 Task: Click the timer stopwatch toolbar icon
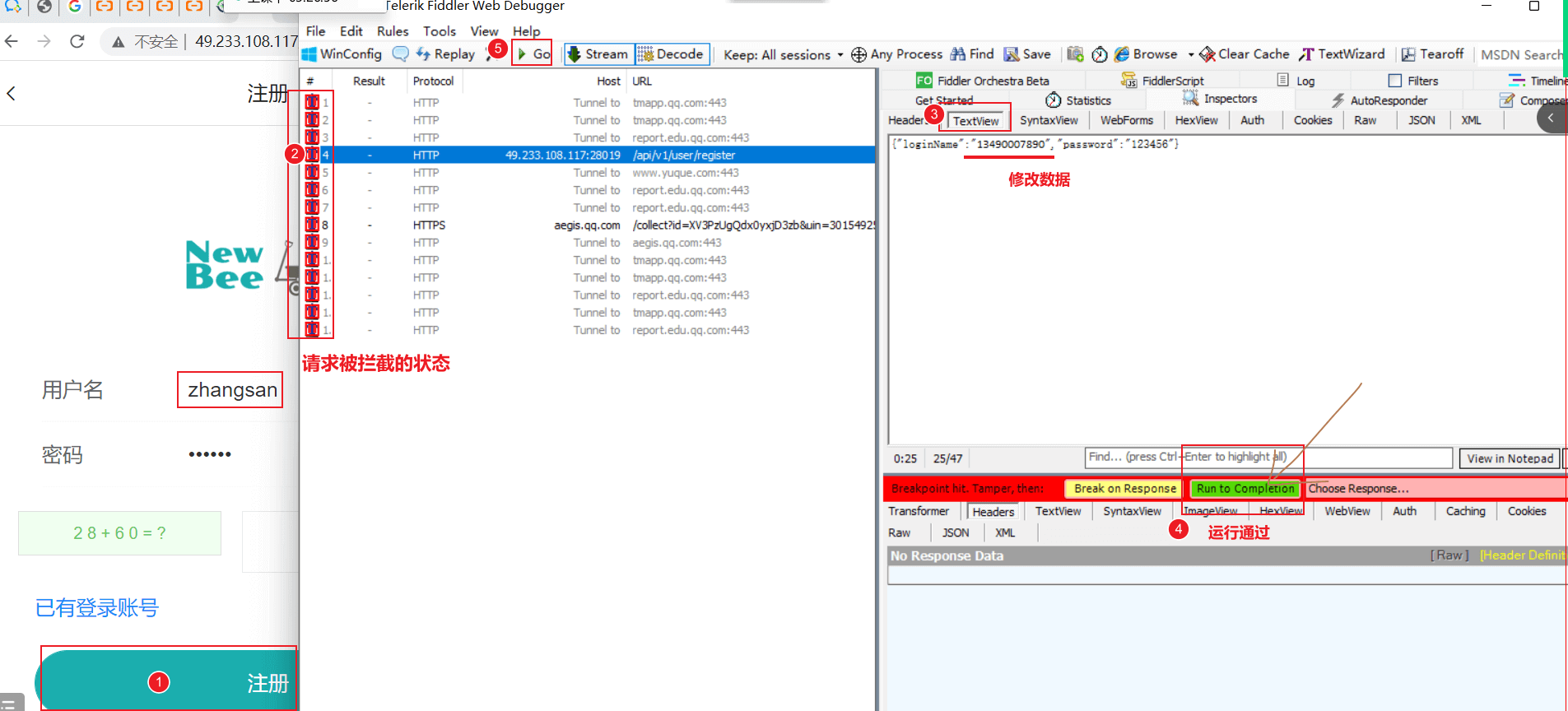pos(1099,54)
